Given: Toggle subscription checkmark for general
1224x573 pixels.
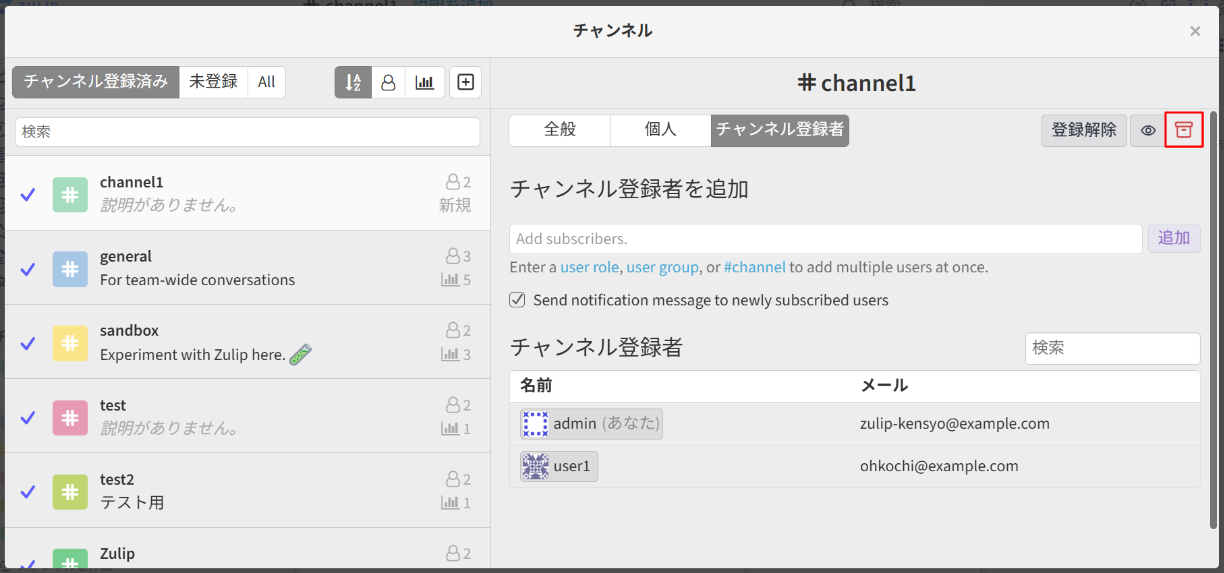Looking at the screenshot, I should (x=28, y=268).
